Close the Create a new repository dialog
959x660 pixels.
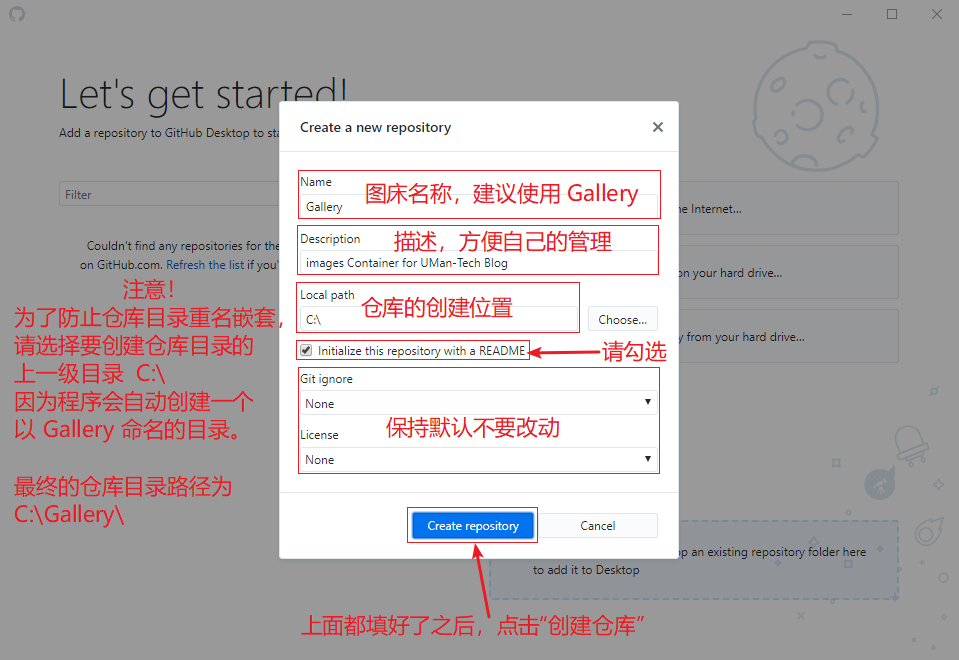tap(657, 127)
